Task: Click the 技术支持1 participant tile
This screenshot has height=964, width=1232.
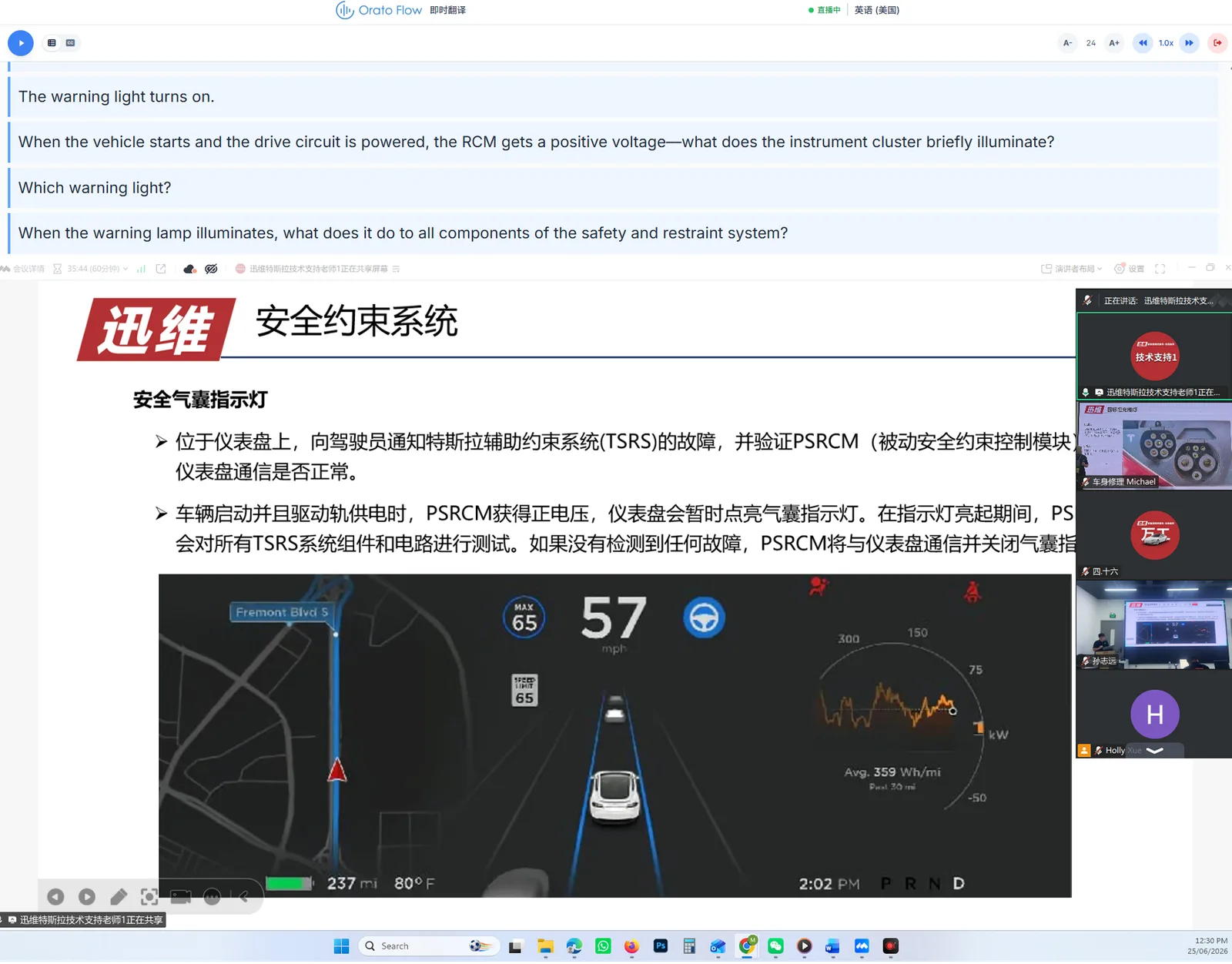Action: (1154, 356)
